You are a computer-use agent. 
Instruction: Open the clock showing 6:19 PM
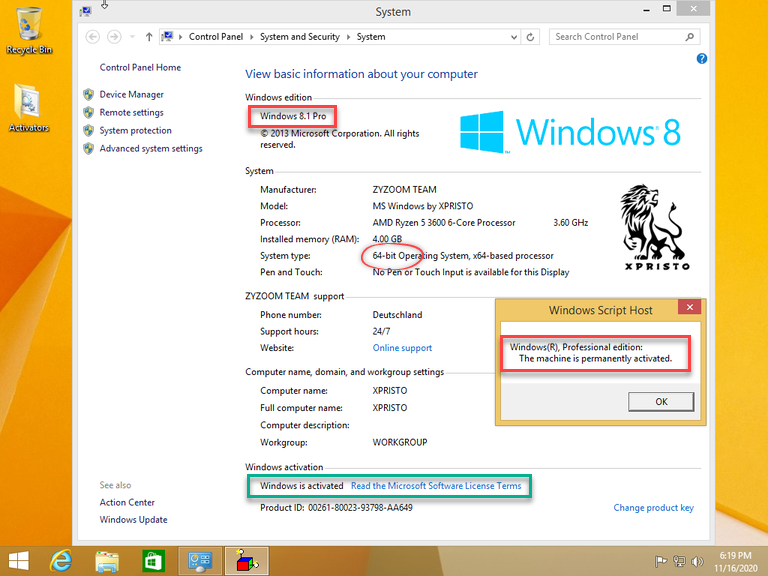[736, 562]
